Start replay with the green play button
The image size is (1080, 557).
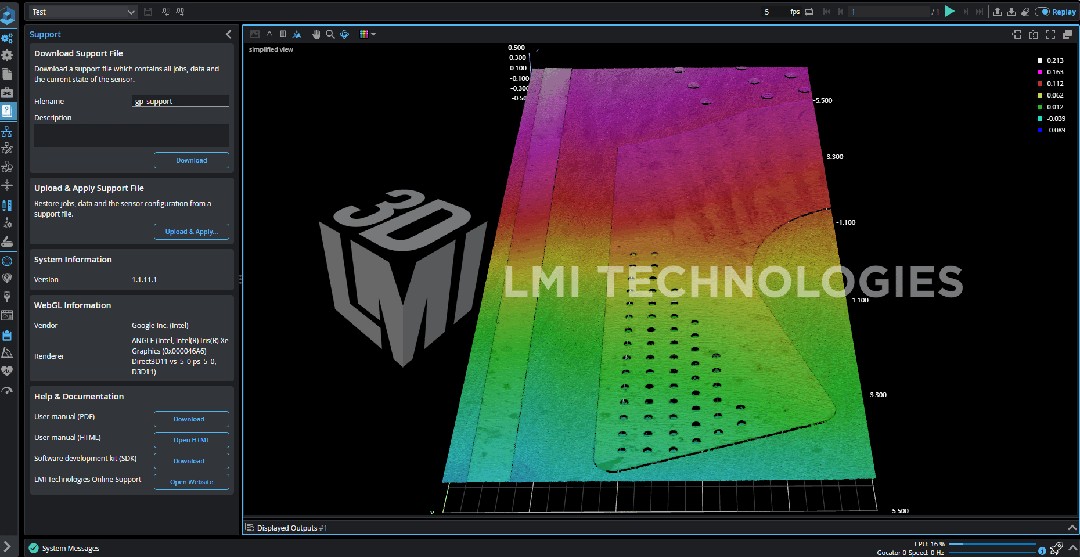pos(950,11)
